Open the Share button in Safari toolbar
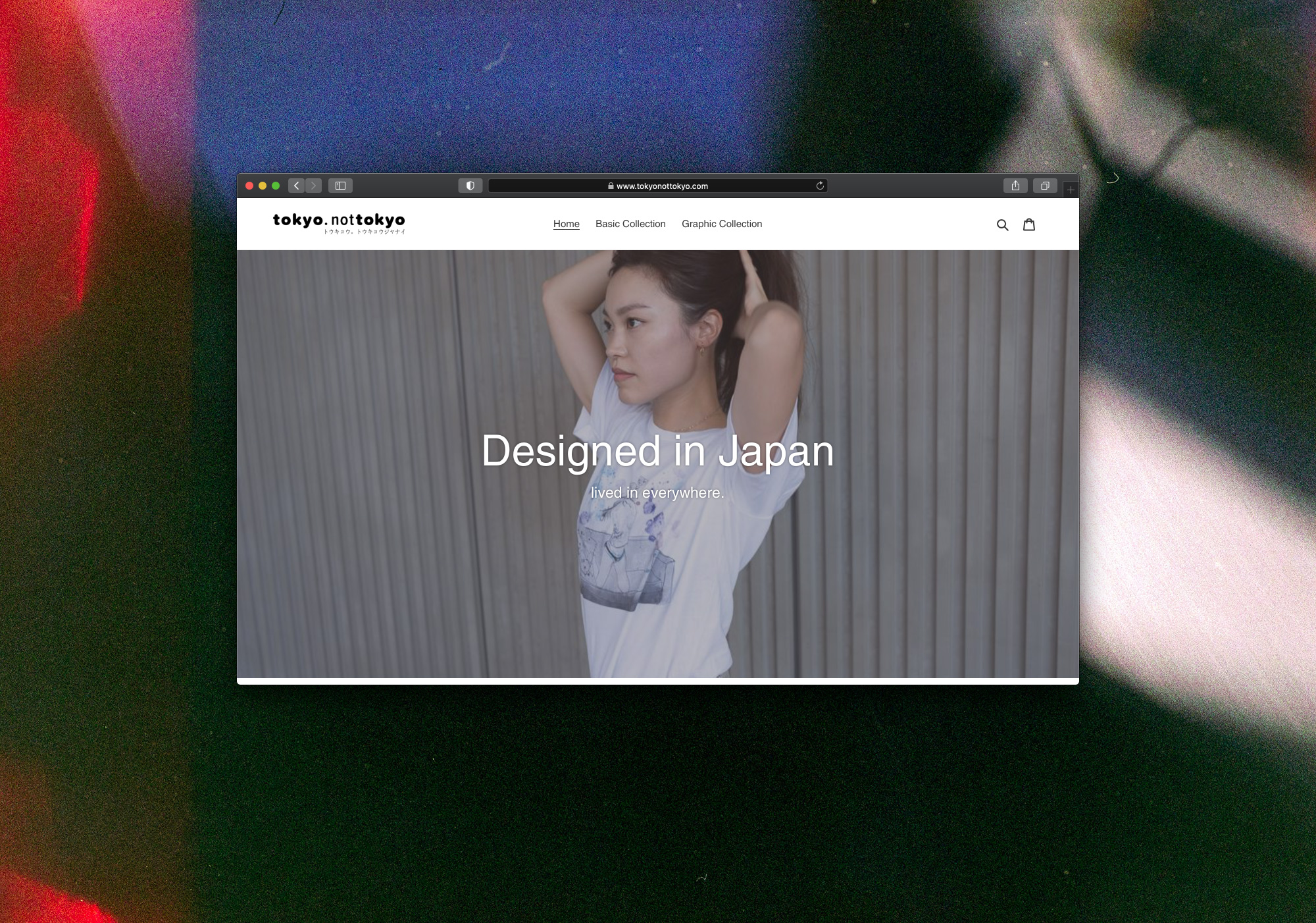Image resolution: width=1316 pixels, height=923 pixels. (x=1016, y=186)
